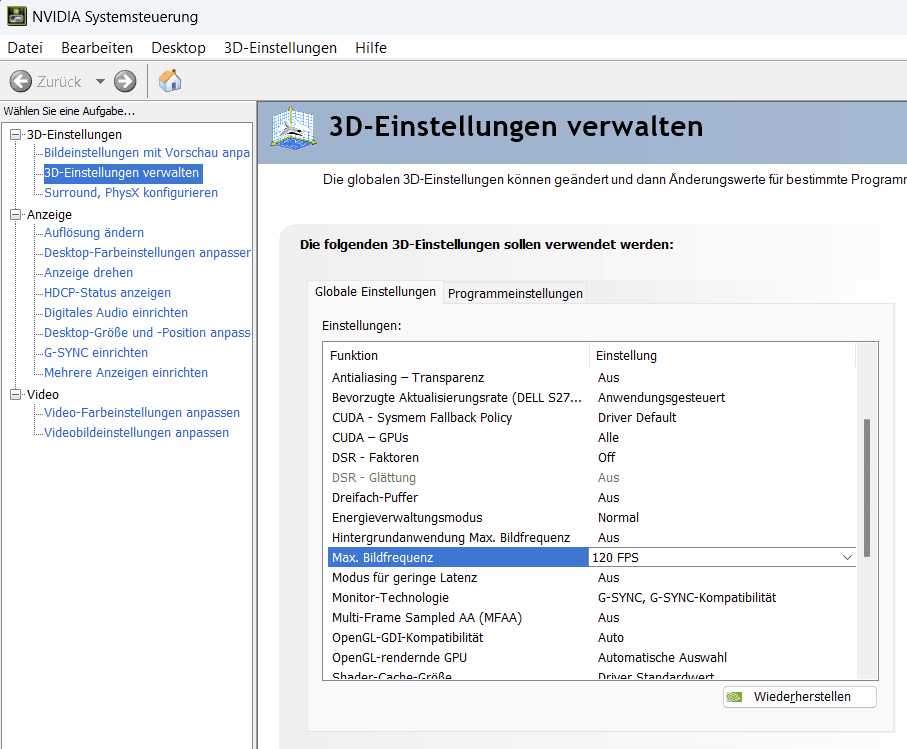This screenshot has height=749, width=907.
Task: Select the Energieverwaltungsmodus row
Action: coord(591,518)
